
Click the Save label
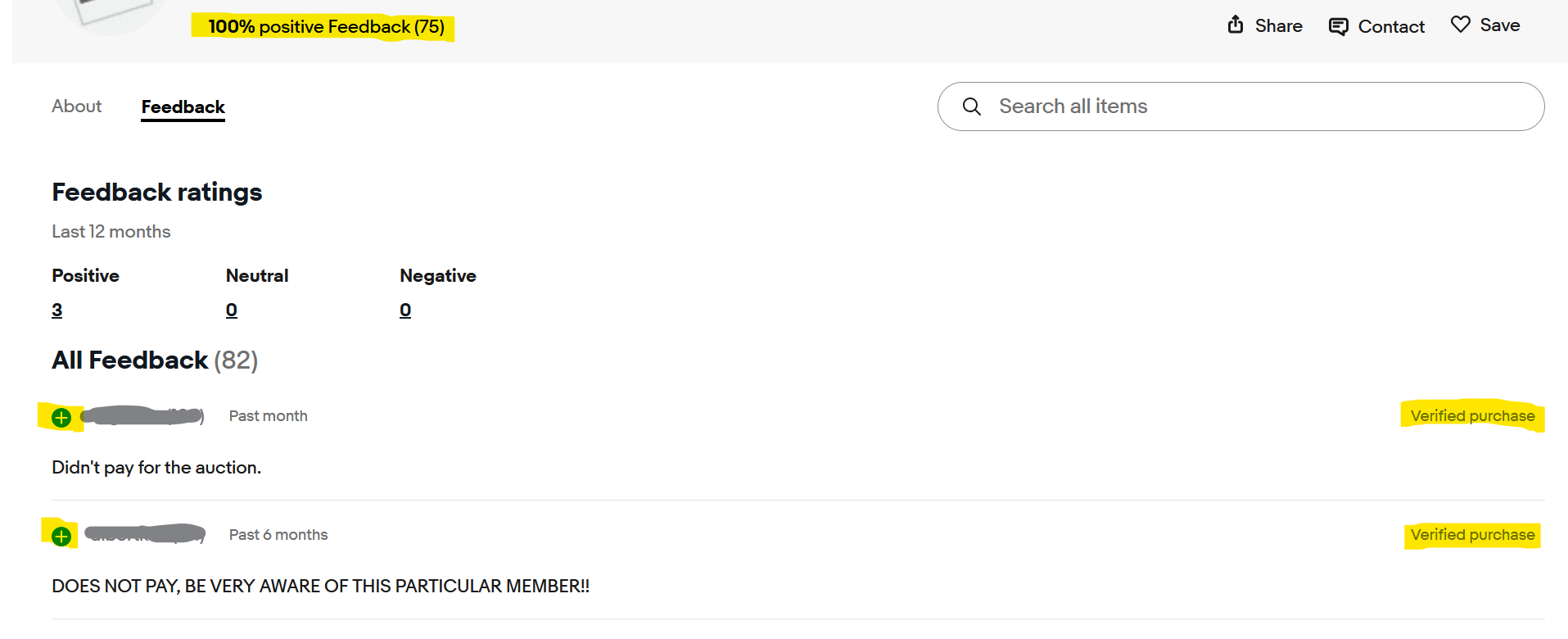(1499, 25)
